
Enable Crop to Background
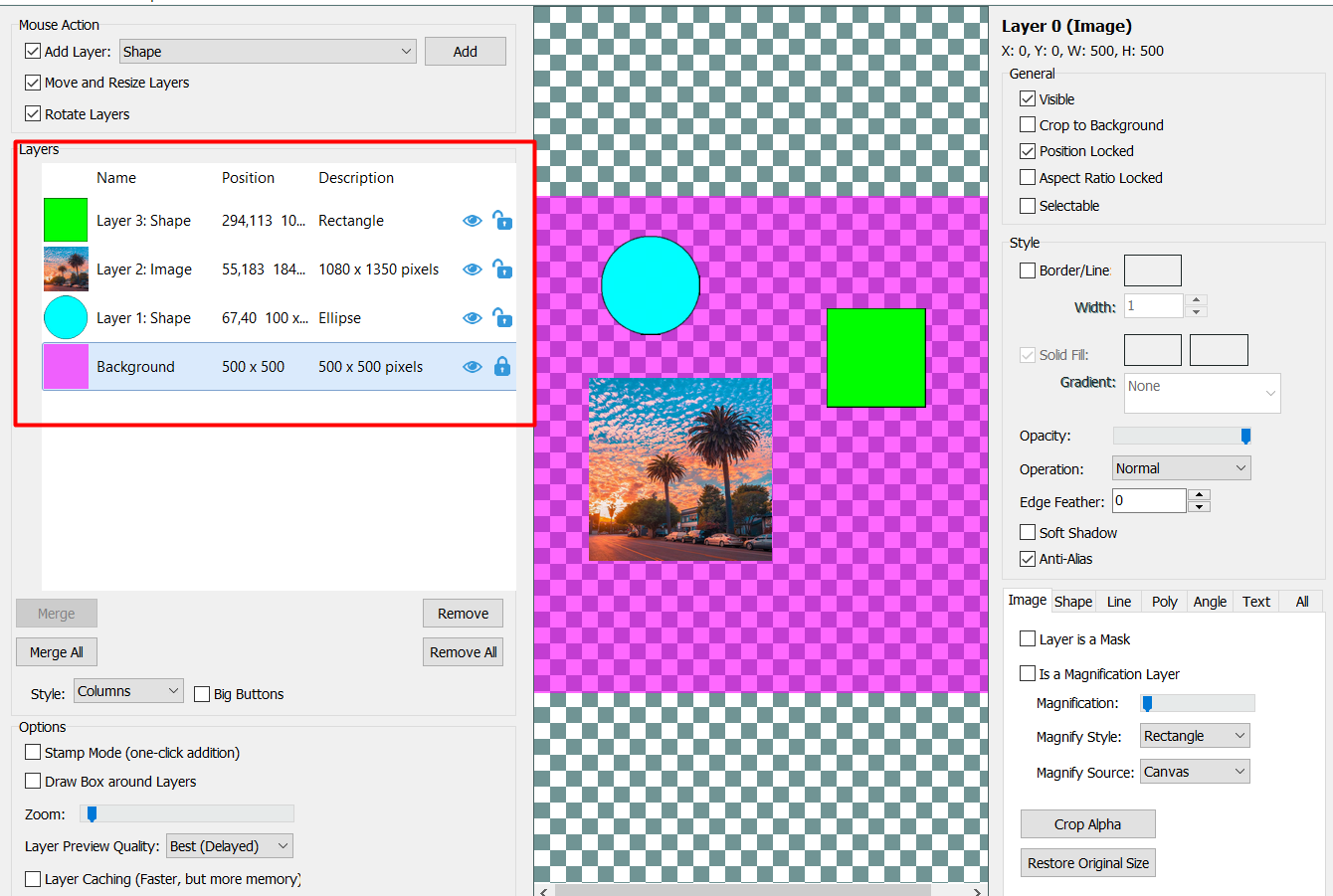point(1028,124)
